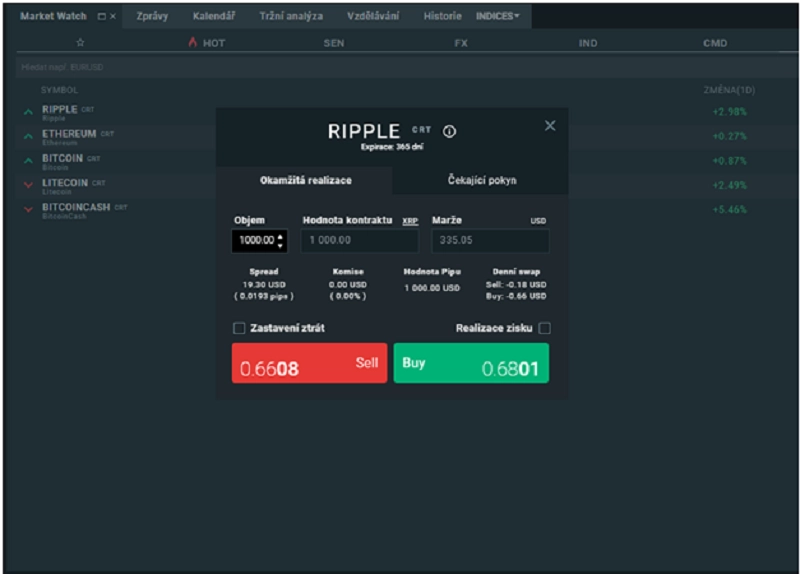Screen dimensions: 800x574
Task: Enable Realizace zisku checkbox
Action: 544,328
